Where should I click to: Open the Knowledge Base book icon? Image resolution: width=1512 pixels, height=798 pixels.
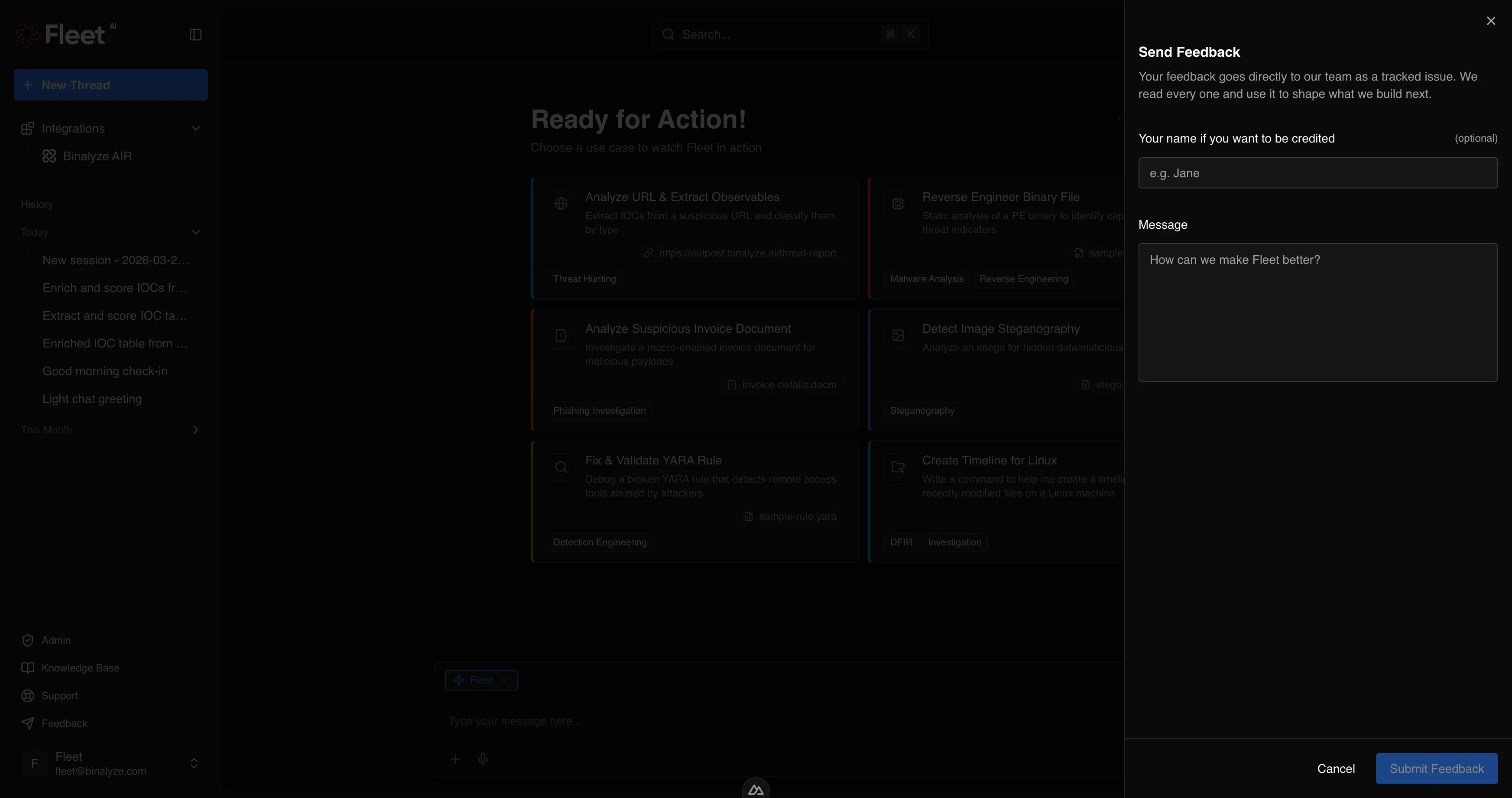(28, 668)
